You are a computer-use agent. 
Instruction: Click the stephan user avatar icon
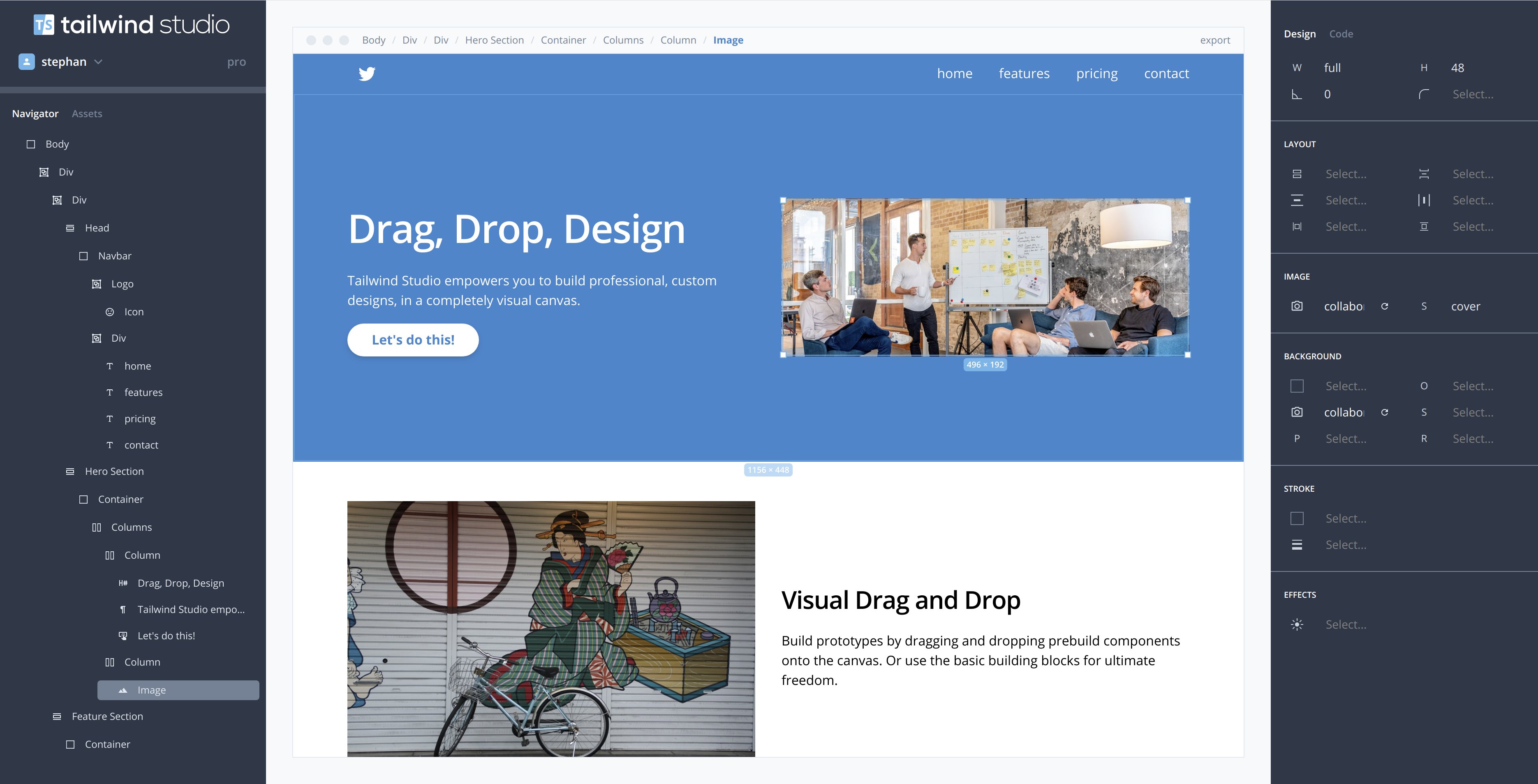pos(27,62)
